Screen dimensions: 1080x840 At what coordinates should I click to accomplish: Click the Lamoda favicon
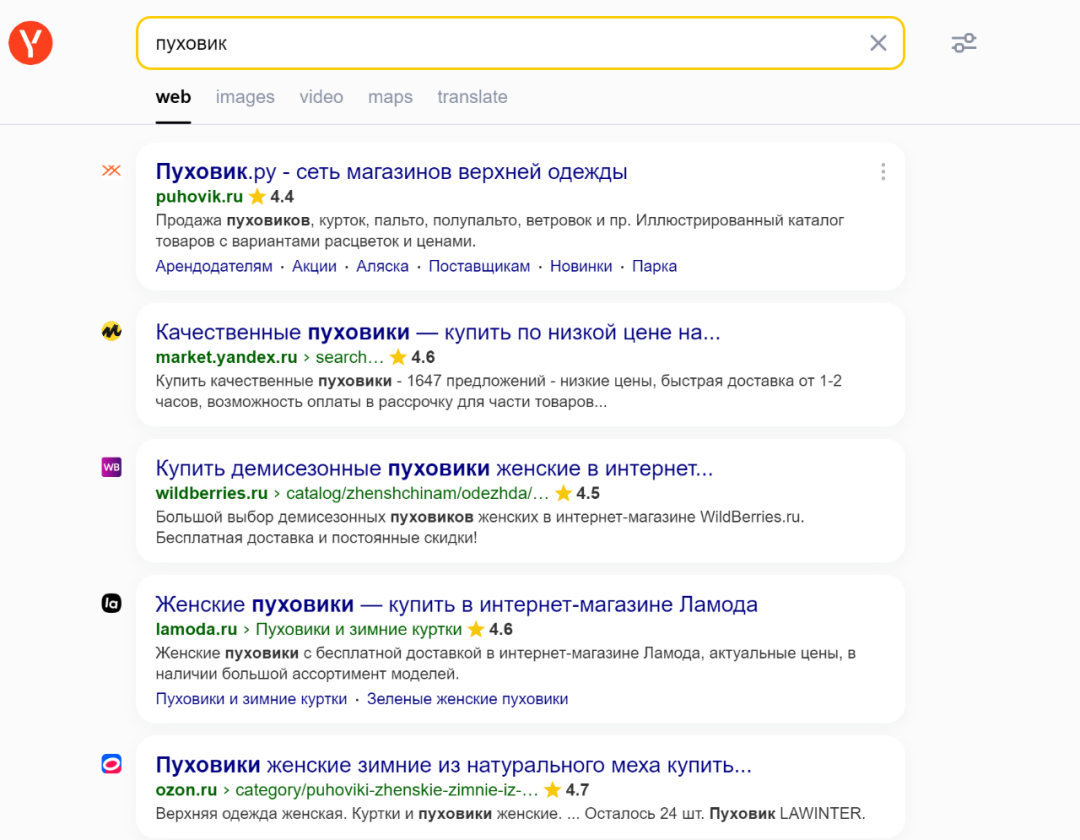[x=111, y=603]
